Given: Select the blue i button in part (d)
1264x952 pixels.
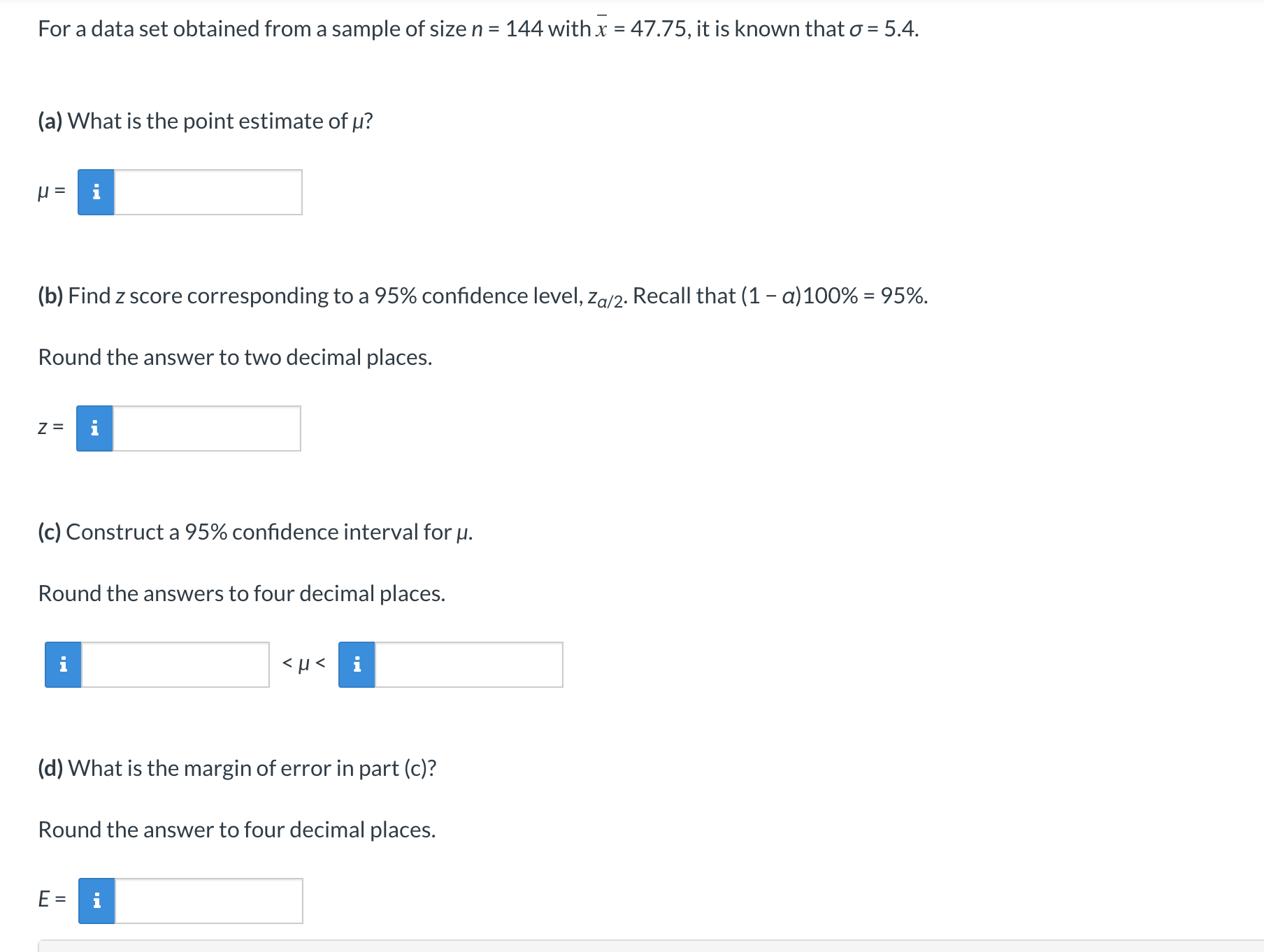Looking at the screenshot, I should pyautogui.click(x=96, y=902).
